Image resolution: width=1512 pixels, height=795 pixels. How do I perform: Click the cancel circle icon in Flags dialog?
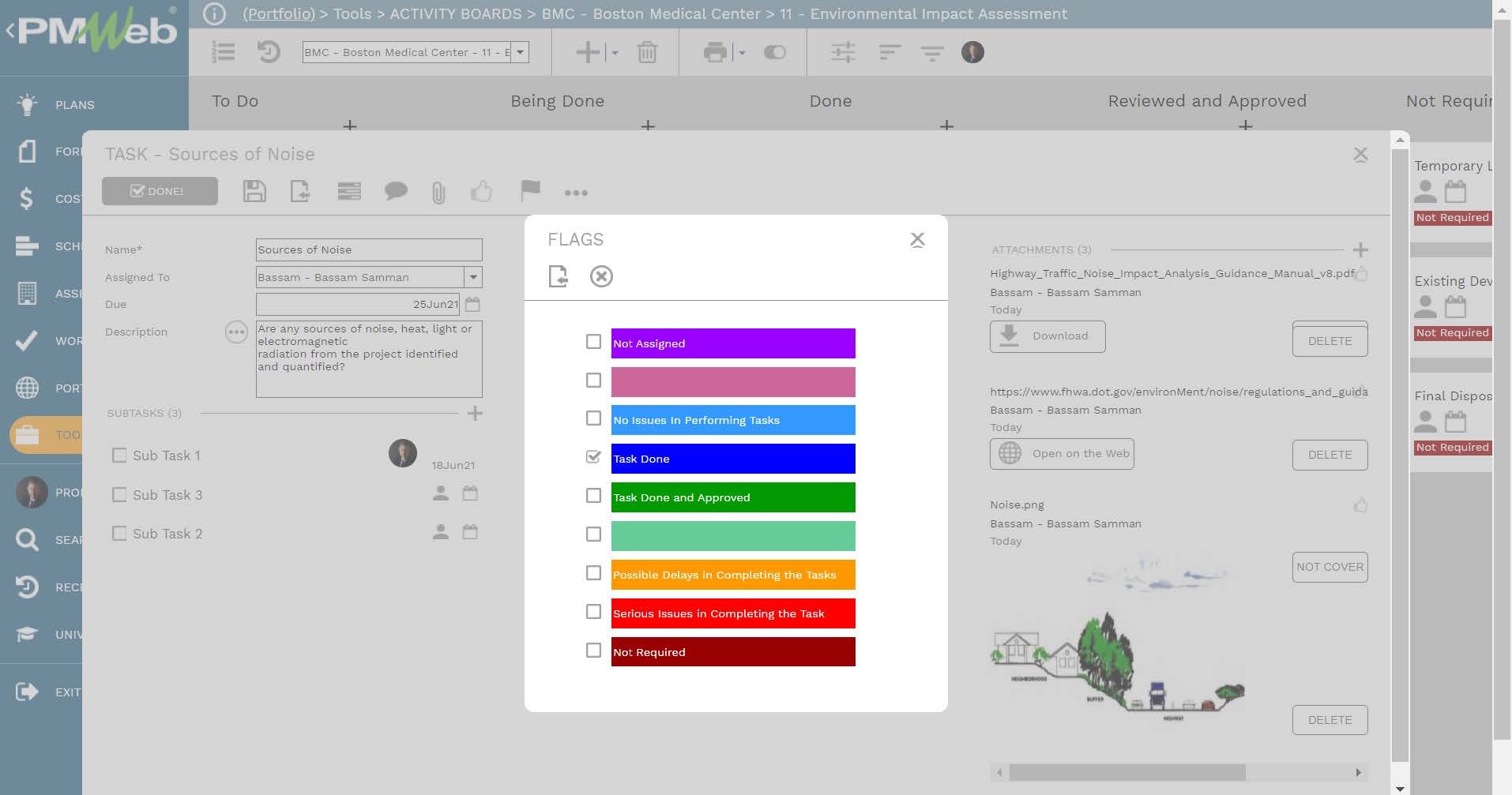pyautogui.click(x=601, y=276)
